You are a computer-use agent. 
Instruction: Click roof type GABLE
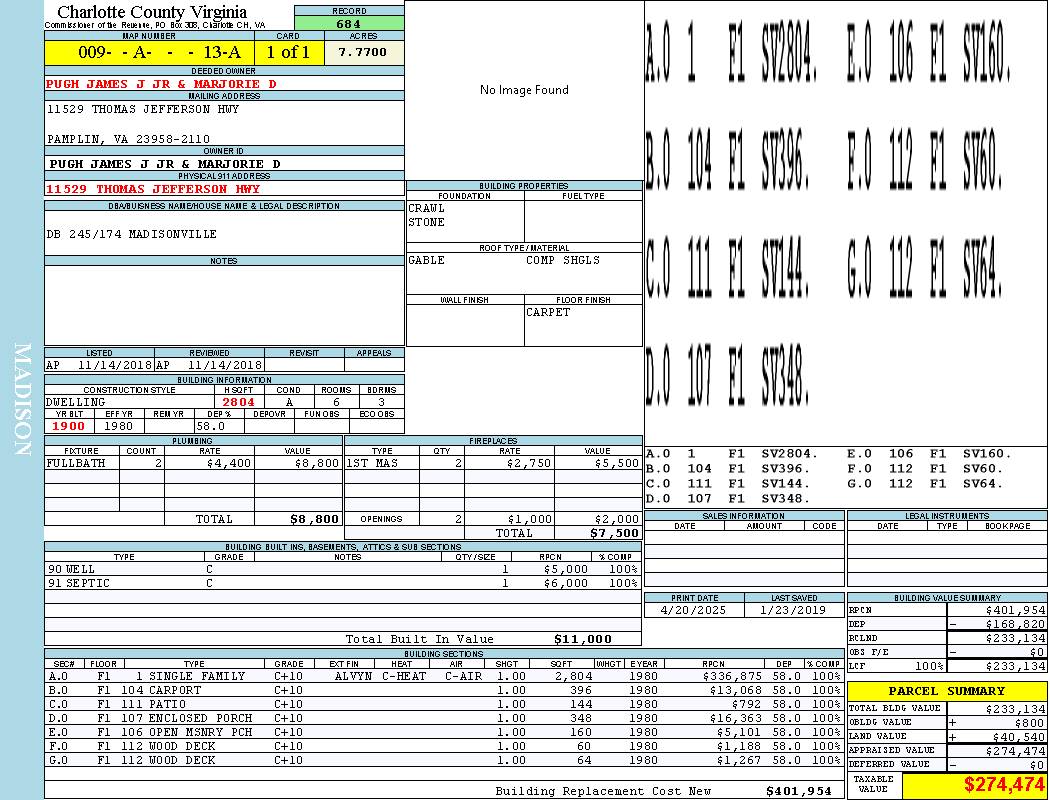(427, 260)
